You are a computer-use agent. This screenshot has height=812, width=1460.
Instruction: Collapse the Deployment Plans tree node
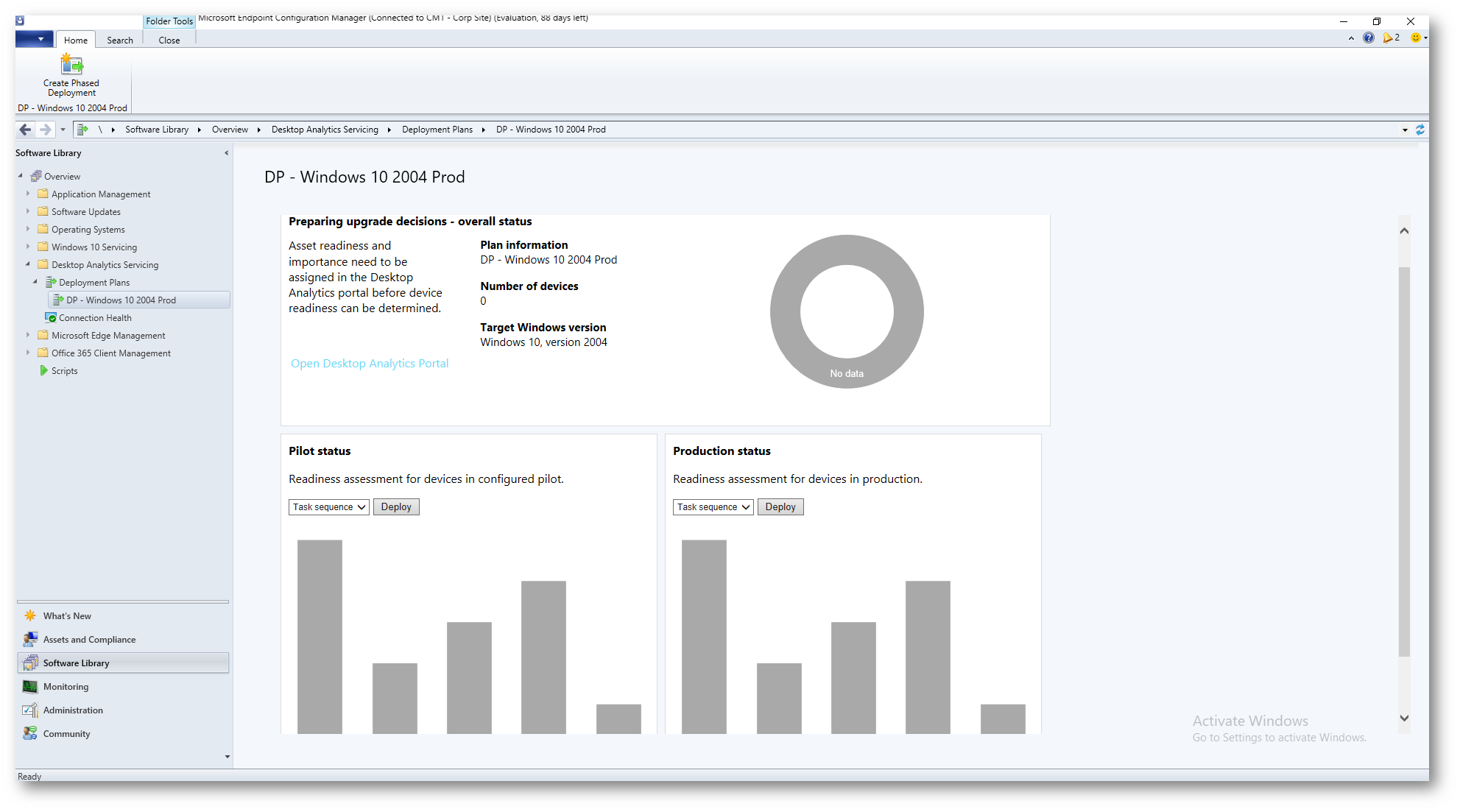point(35,282)
